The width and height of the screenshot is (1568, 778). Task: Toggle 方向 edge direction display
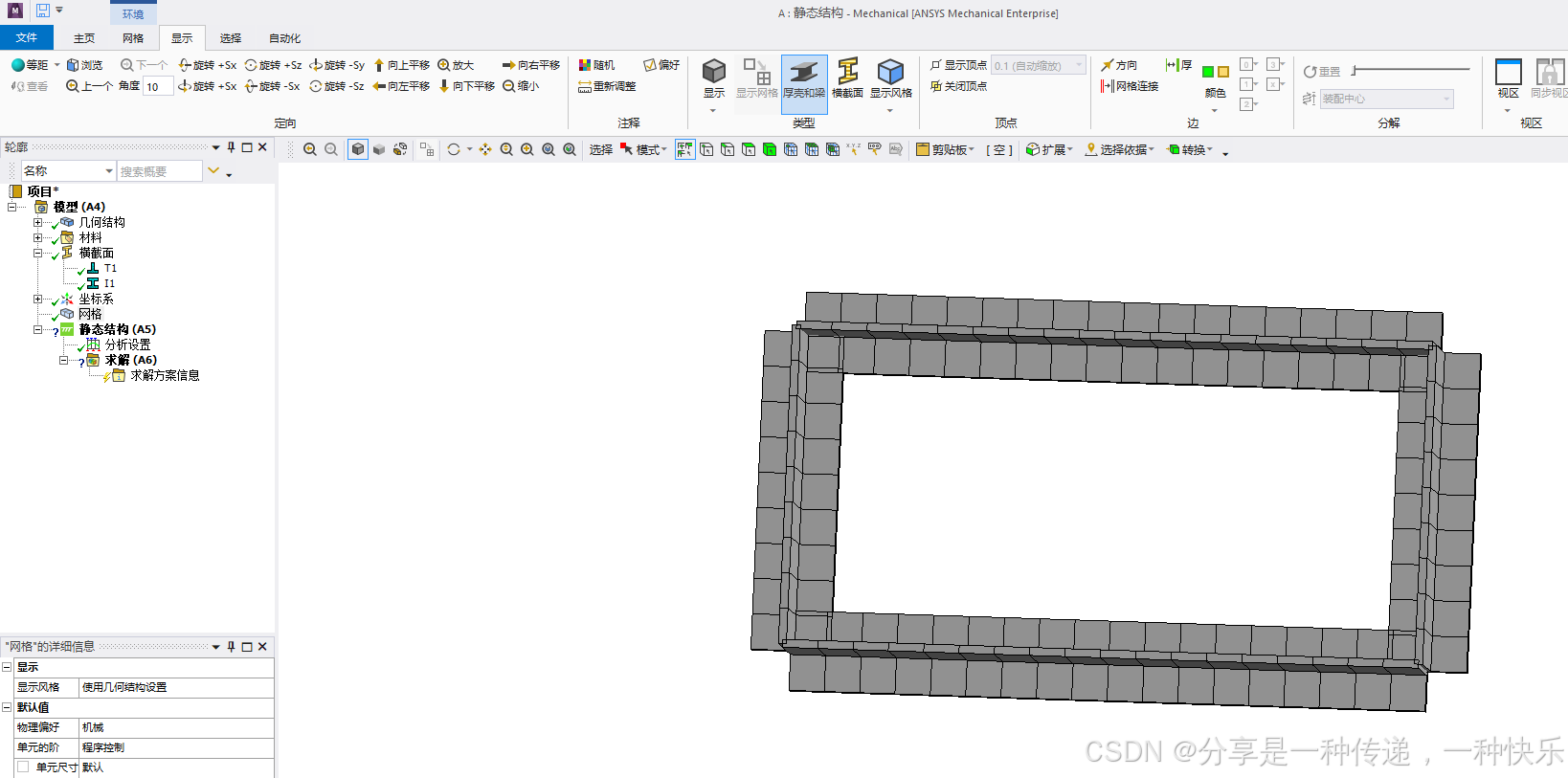1119,65
